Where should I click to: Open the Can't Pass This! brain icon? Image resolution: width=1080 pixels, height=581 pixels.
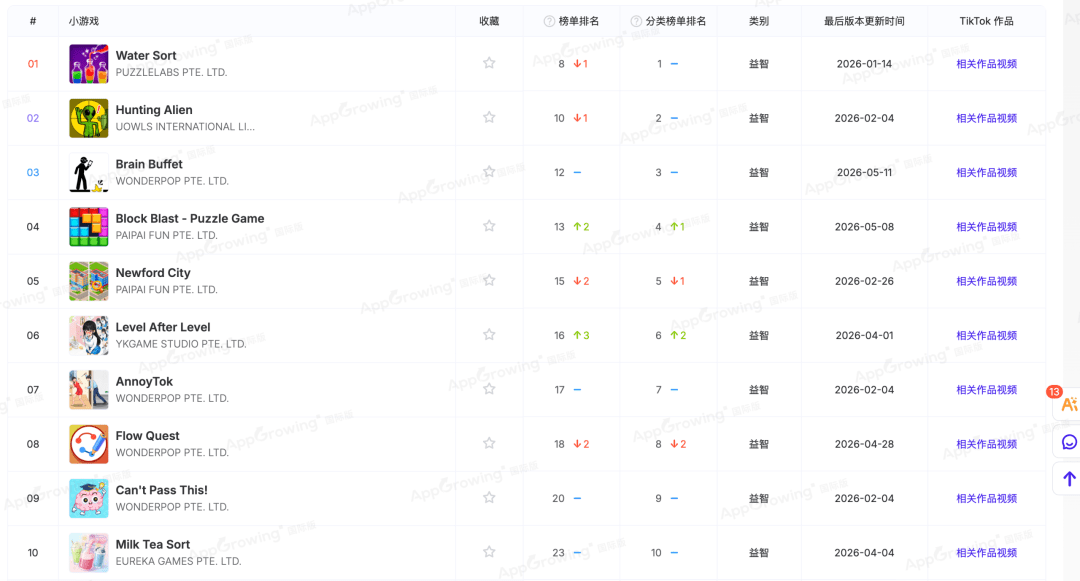tap(89, 498)
